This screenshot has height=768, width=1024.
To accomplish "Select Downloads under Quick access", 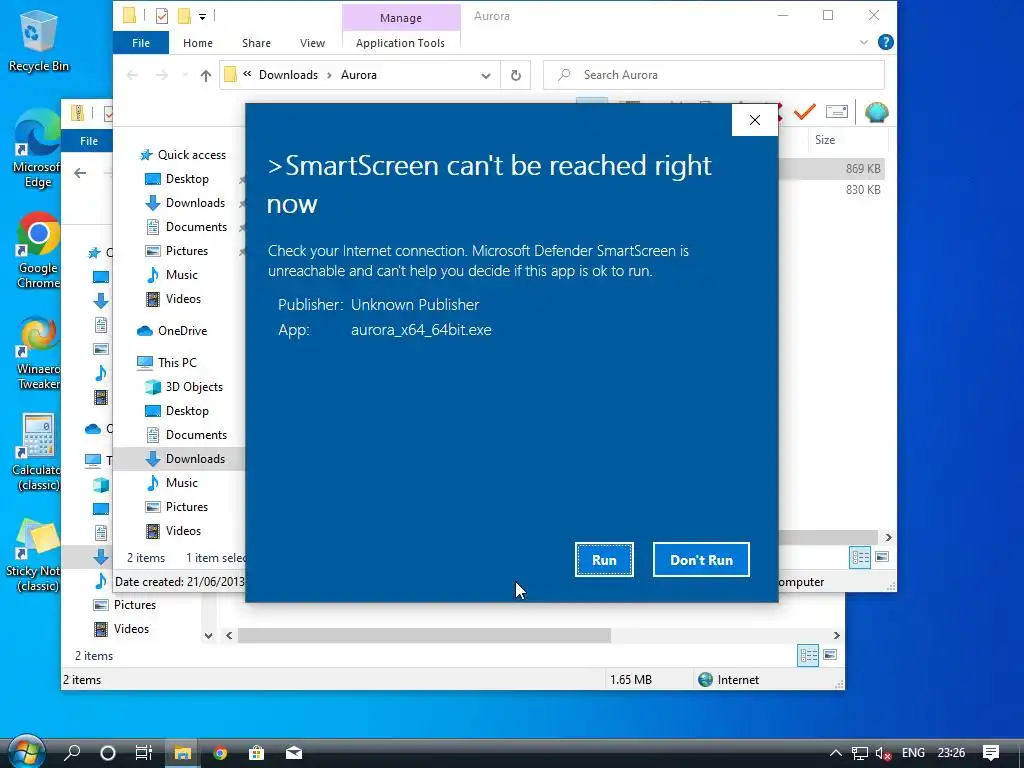I will pyautogui.click(x=185, y=203).
